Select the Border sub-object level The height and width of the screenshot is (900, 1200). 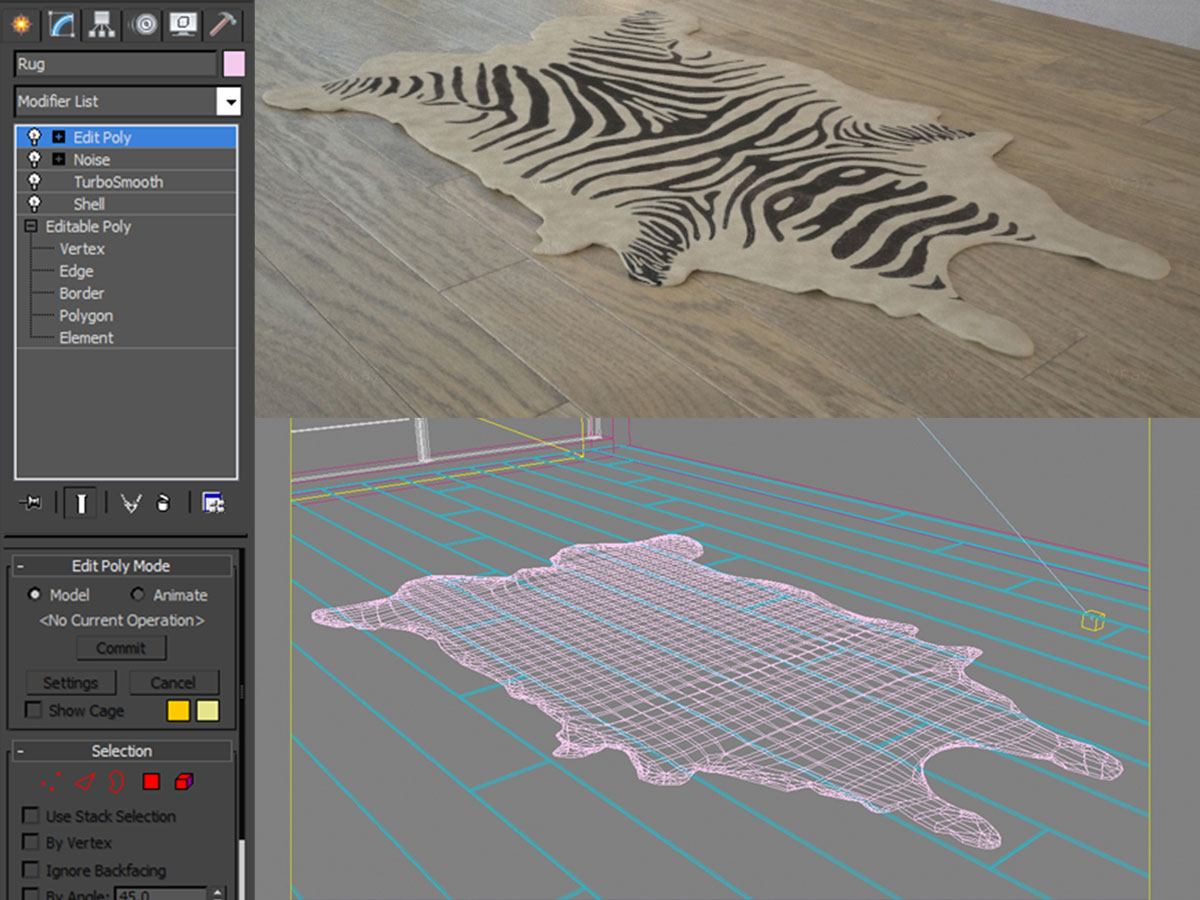tap(81, 293)
